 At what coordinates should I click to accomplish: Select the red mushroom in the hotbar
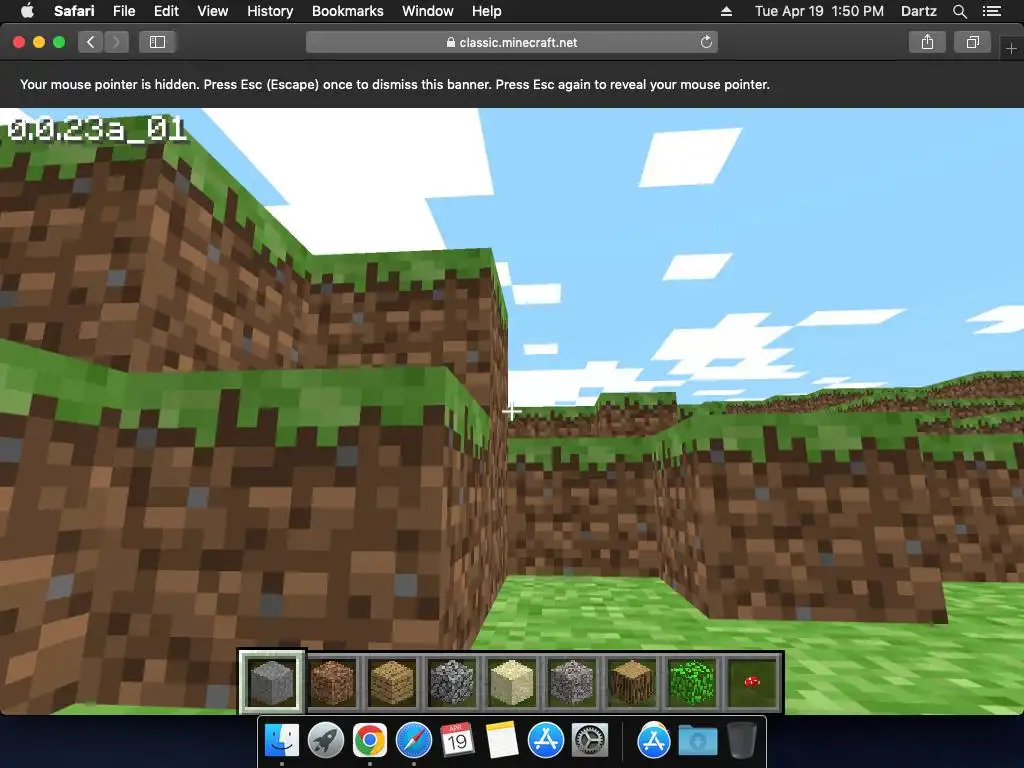pos(752,682)
